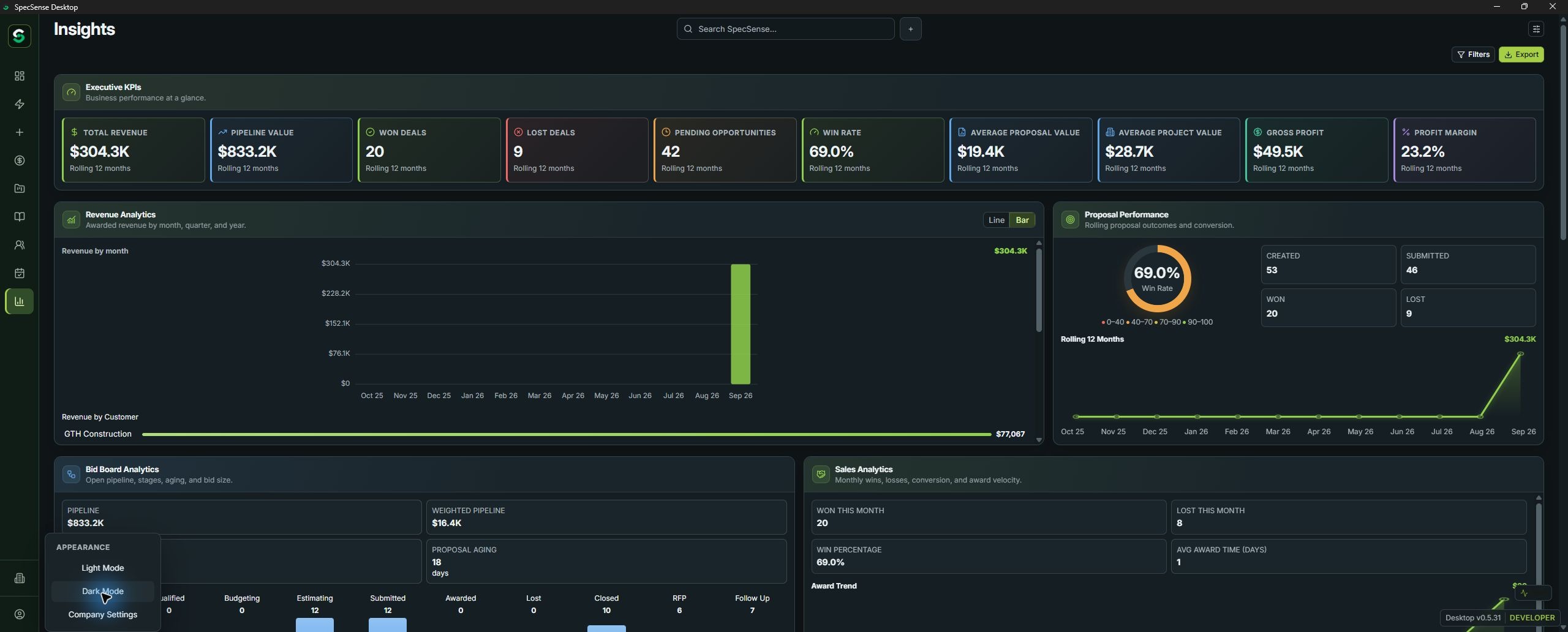Select the Insights bar-chart sidebar icon

coord(20,301)
